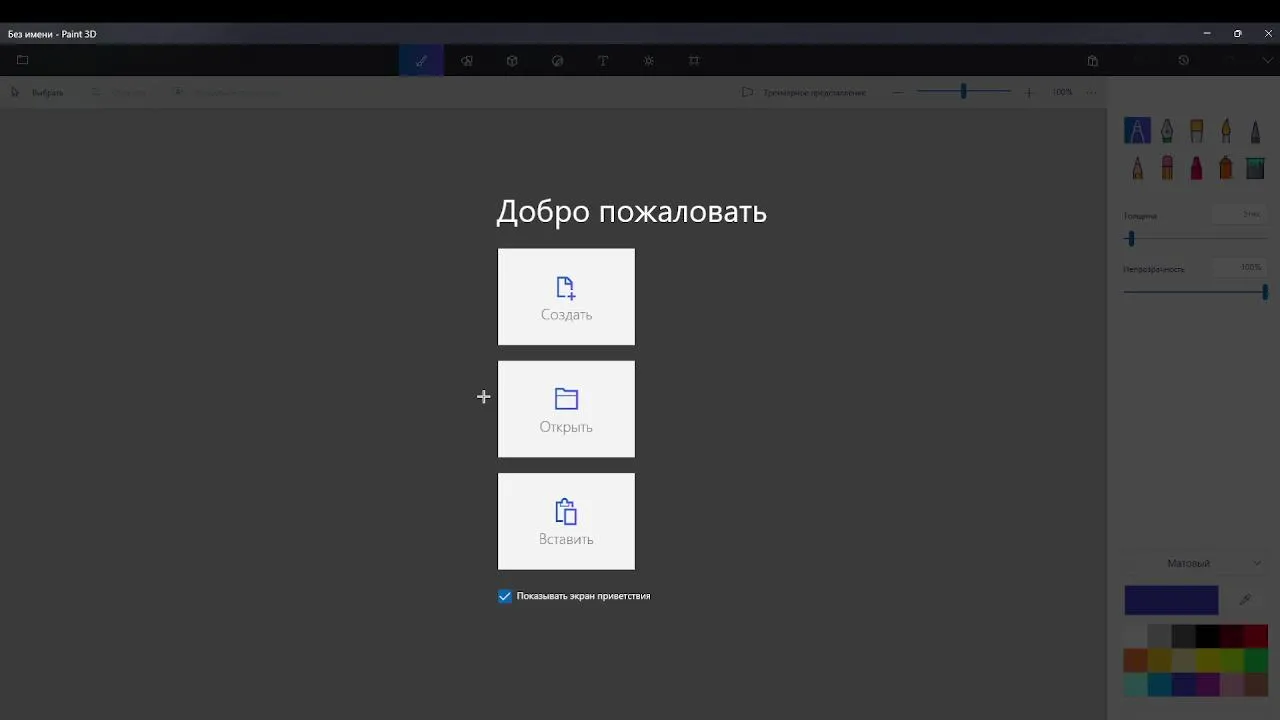Image resolution: width=1280 pixels, height=720 pixels.
Task: Choose the Eraser tool
Action: (1167, 167)
